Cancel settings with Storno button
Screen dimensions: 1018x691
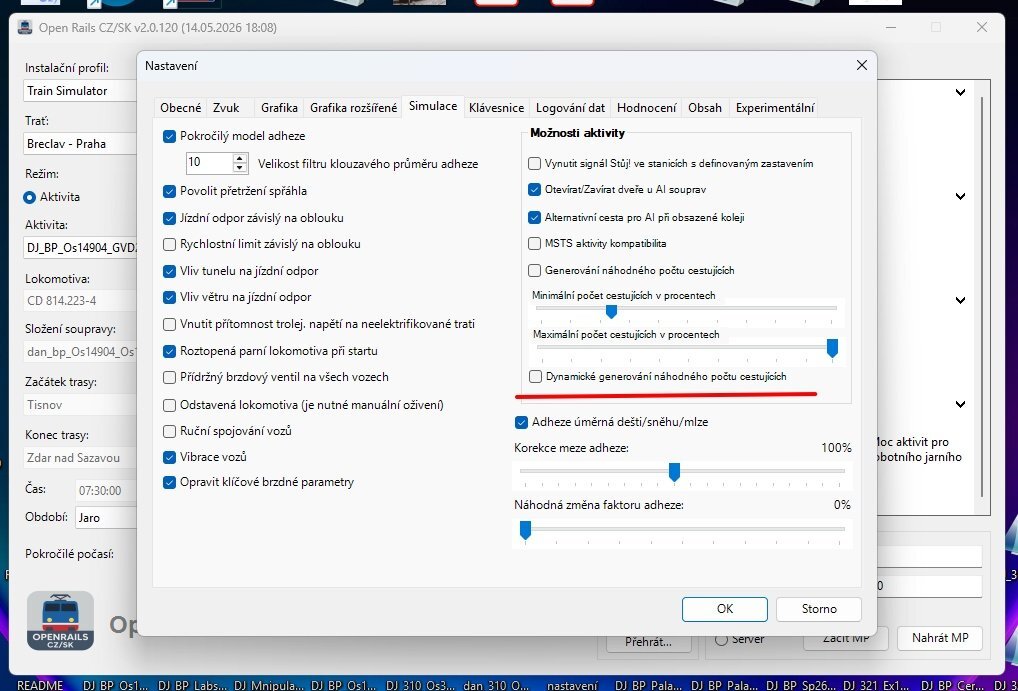click(819, 609)
